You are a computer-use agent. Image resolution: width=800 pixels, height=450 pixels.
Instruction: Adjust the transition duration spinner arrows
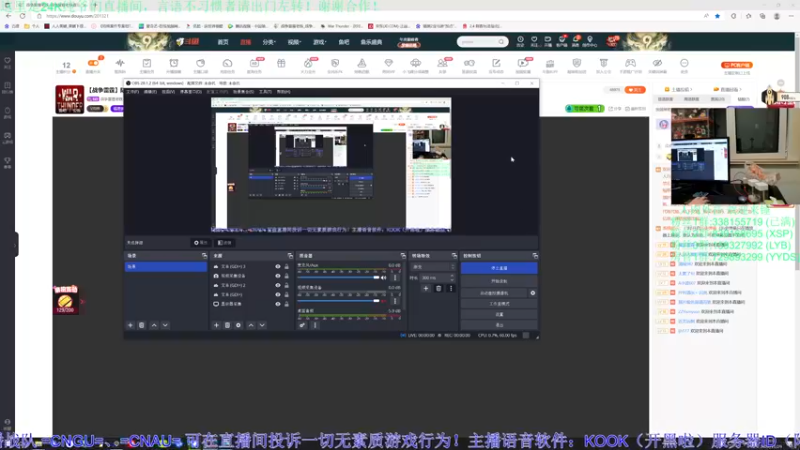(x=452, y=278)
